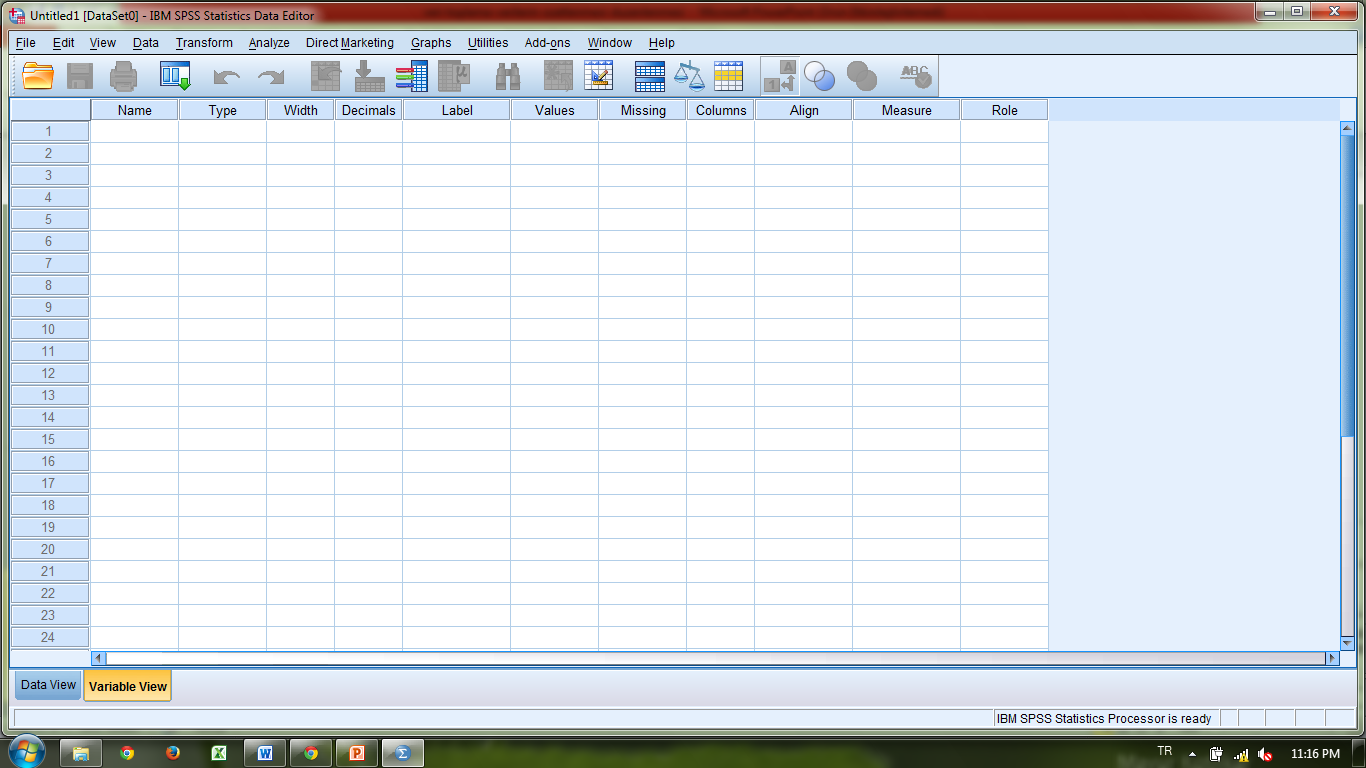Click the Undo arrow icon
The width and height of the screenshot is (1366, 768).
[x=227, y=77]
